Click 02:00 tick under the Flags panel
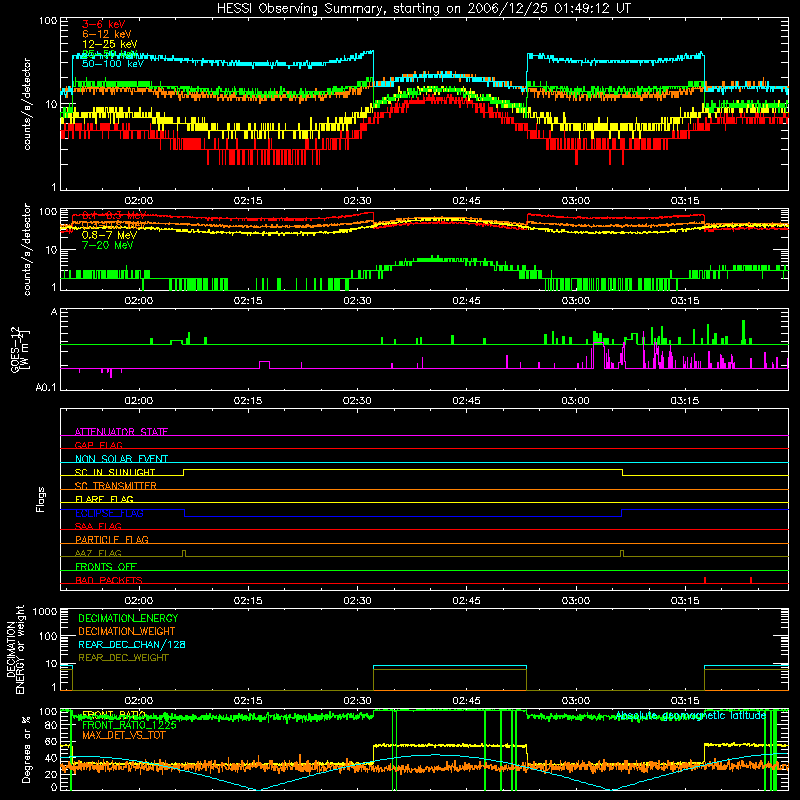 click(138, 601)
